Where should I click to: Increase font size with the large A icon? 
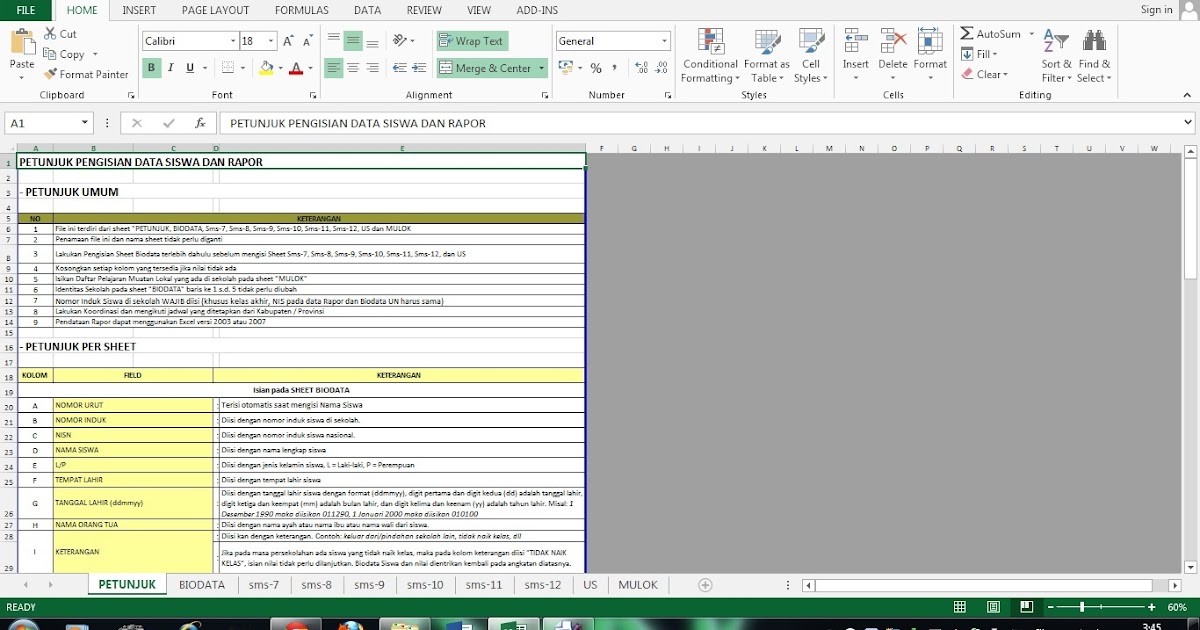pyautogui.click(x=289, y=41)
